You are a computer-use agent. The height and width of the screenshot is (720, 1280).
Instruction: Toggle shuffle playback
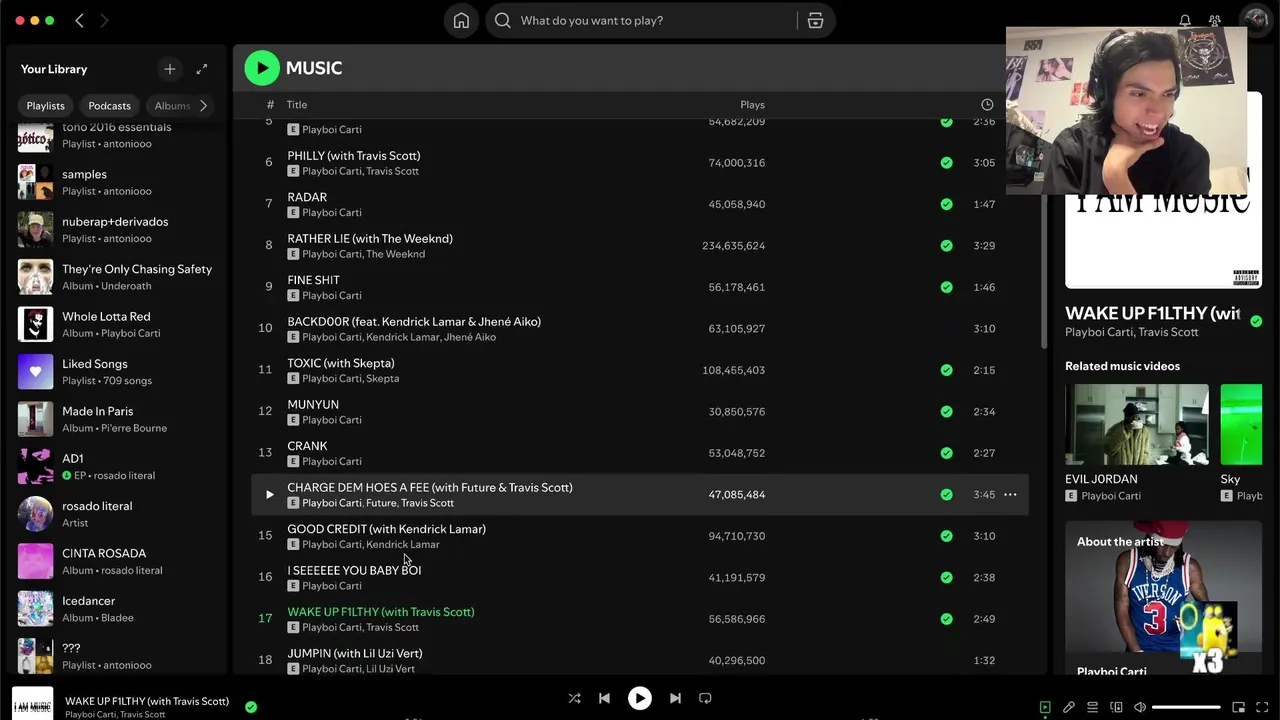574,698
